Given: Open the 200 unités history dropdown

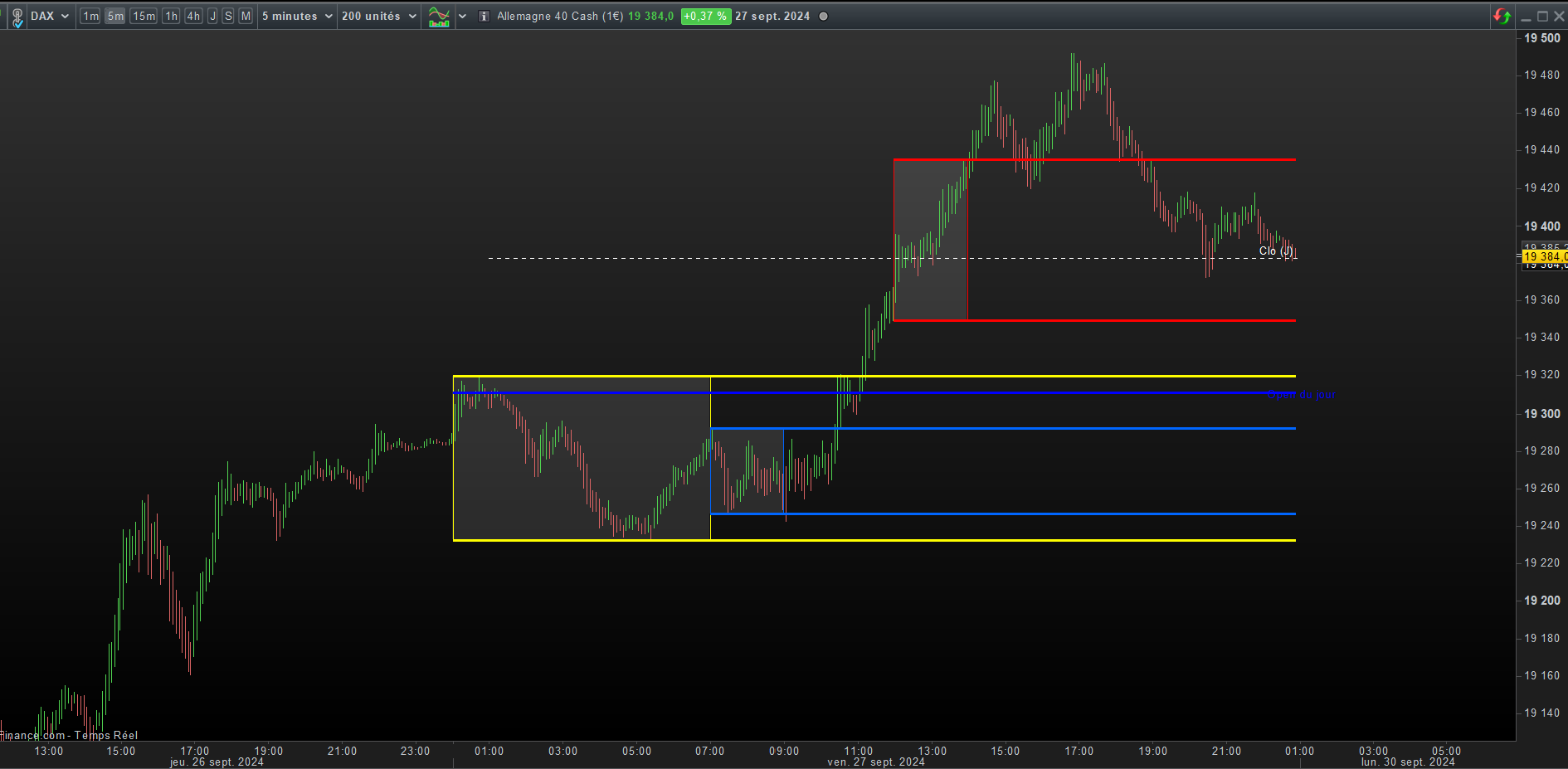Looking at the screenshot, I should (379, 16).
